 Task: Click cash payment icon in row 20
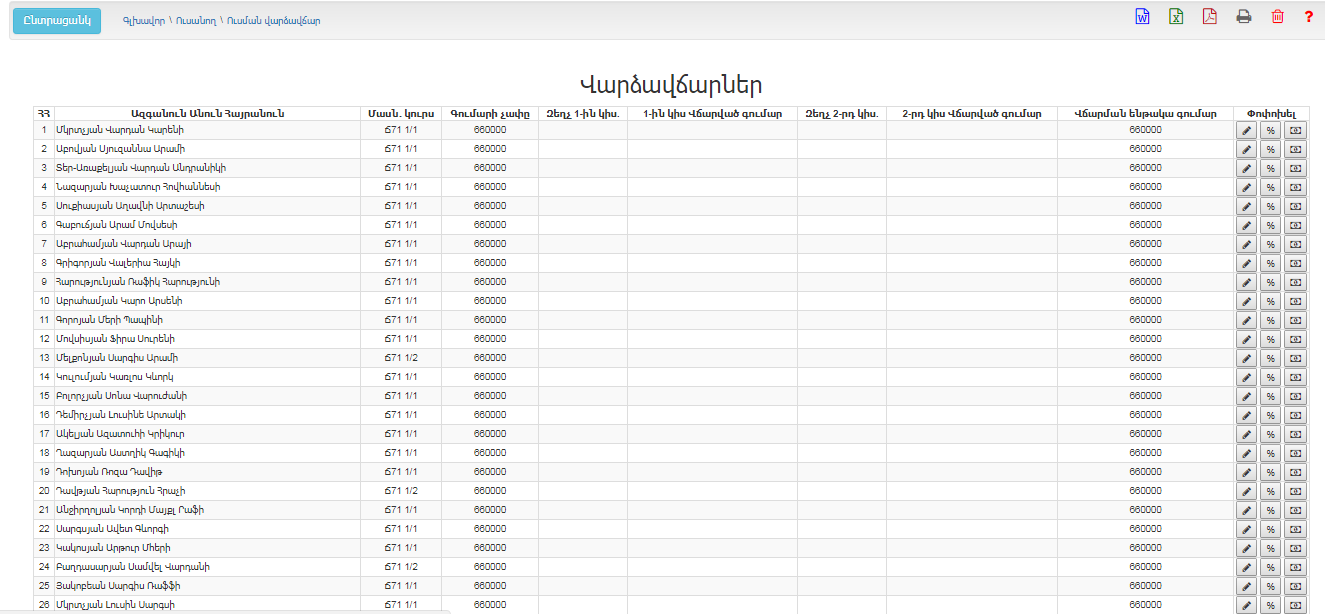[1295, 492]
